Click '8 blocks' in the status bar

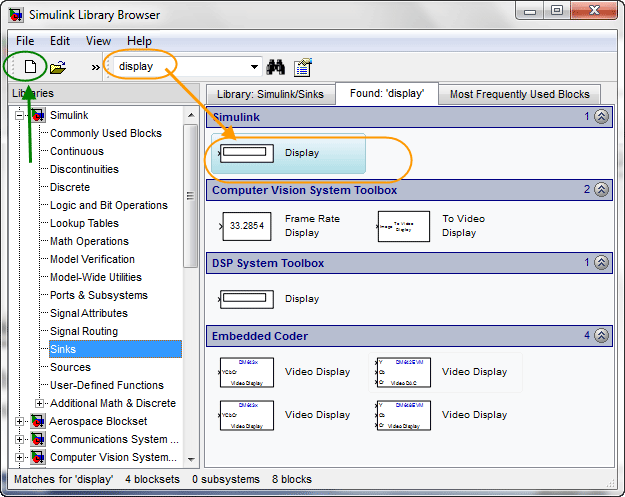[292, 479]
